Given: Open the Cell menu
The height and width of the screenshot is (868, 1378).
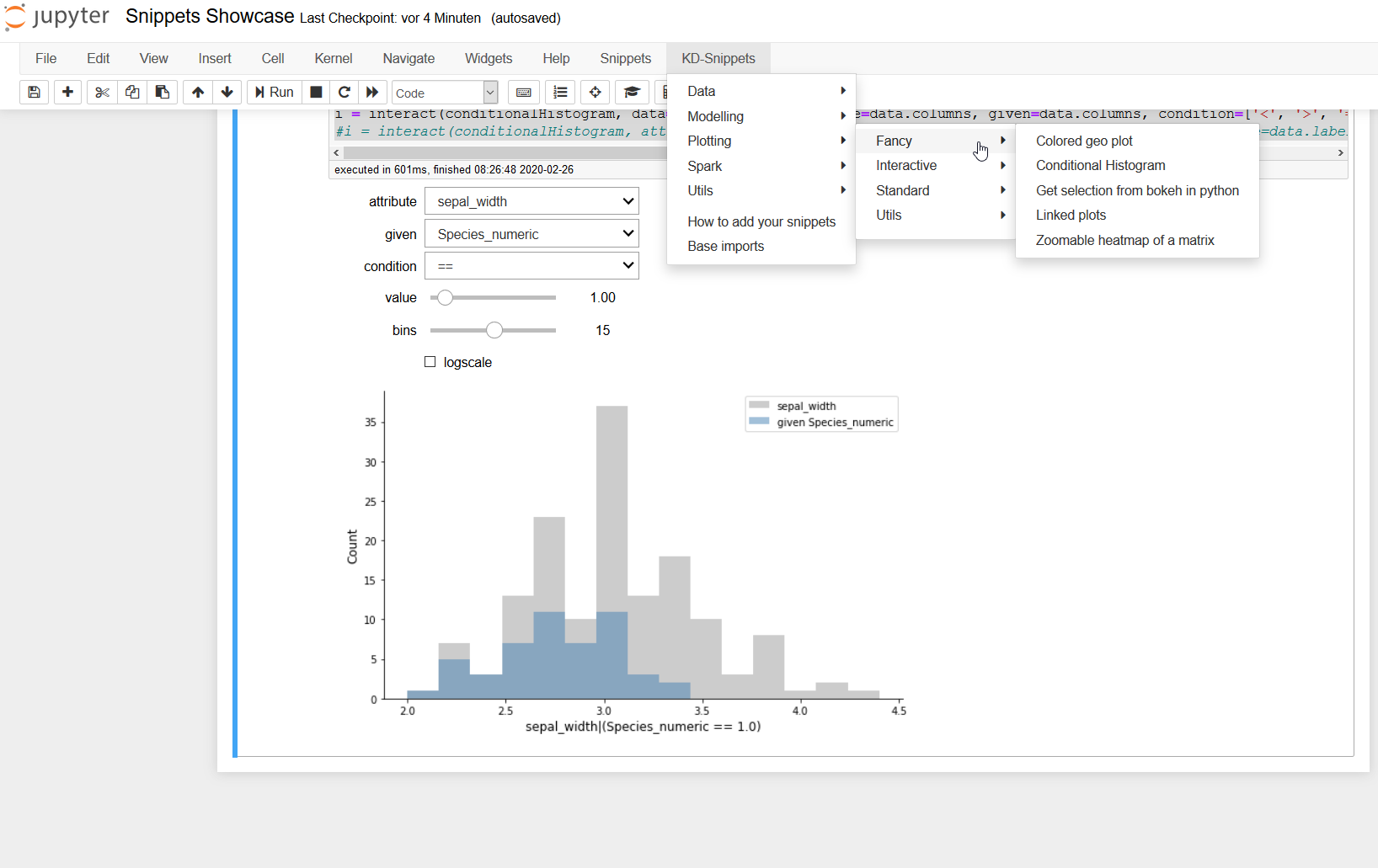Looking at the screenshot, I should (x=273, y=58).
